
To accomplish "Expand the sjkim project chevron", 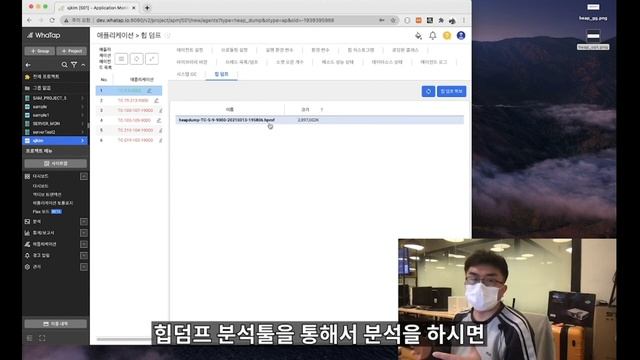I will pyautogui.click(x=83, y=141).
